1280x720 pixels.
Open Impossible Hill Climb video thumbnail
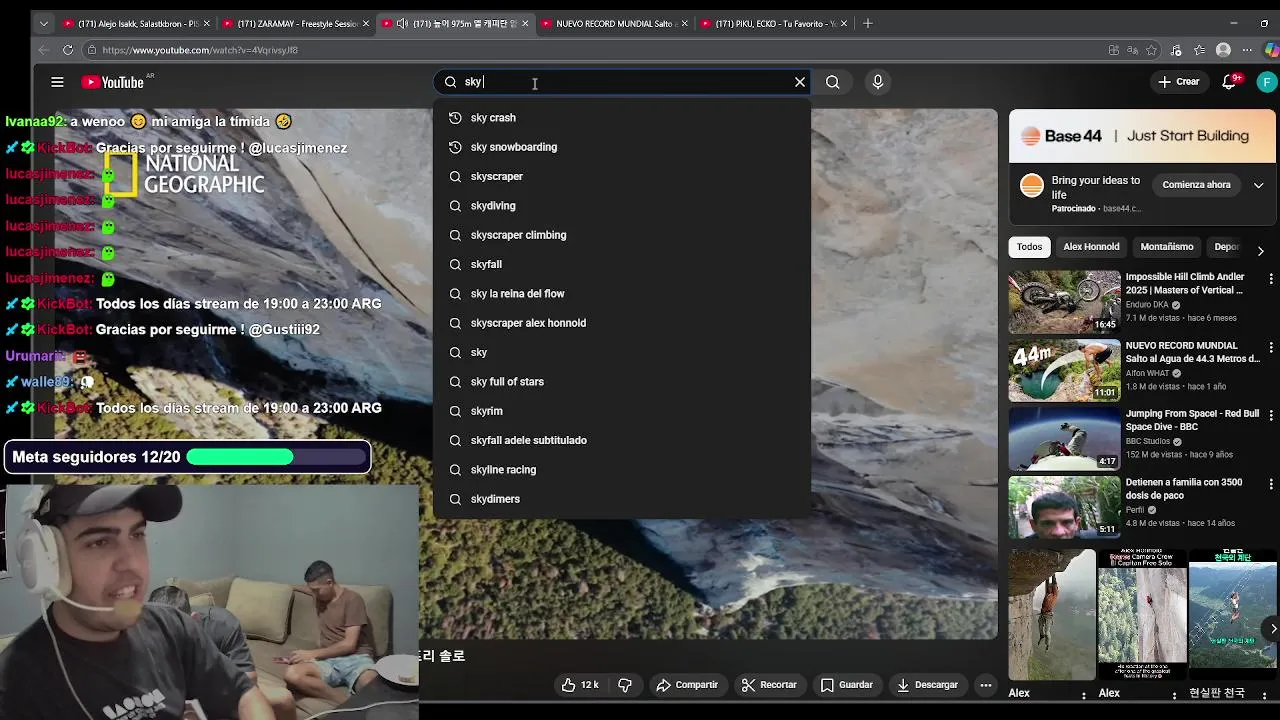tap(1064, 302)
